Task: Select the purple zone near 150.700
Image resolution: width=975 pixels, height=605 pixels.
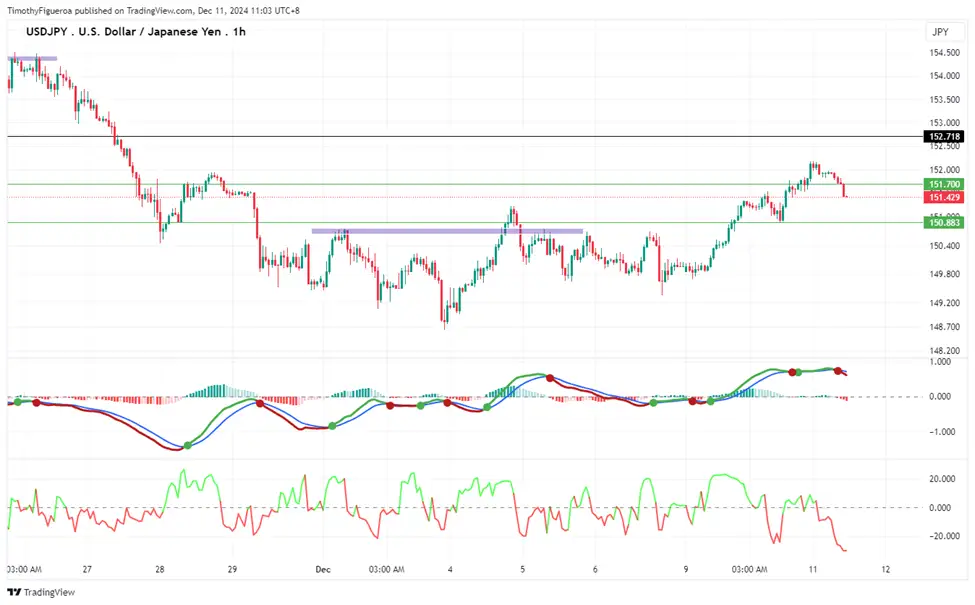Action: click(x=447, y=231)
